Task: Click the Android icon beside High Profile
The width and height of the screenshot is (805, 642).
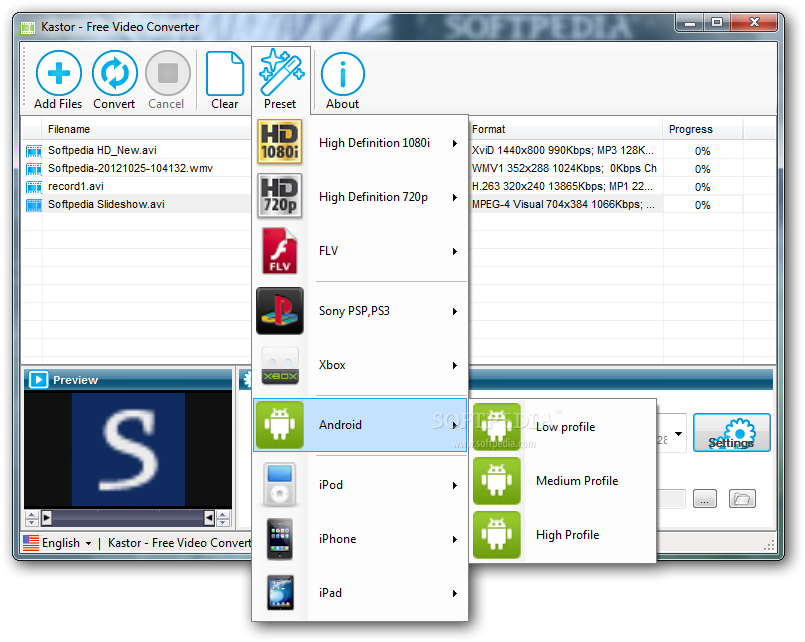Action: (x=496, y=535)
